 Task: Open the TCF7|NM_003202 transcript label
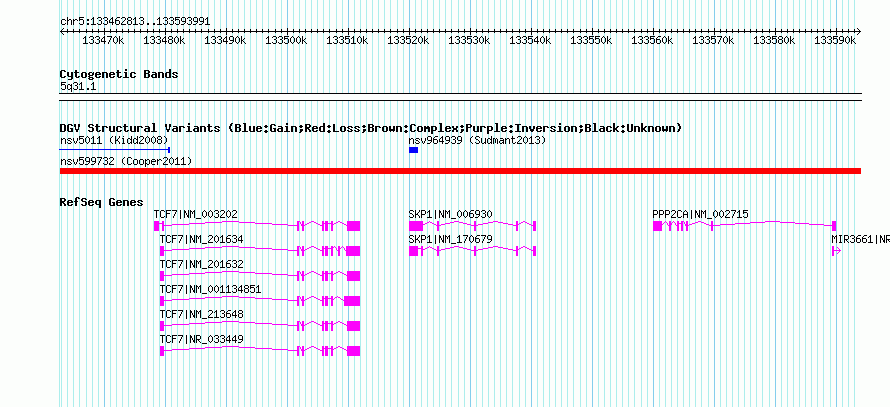196,215
